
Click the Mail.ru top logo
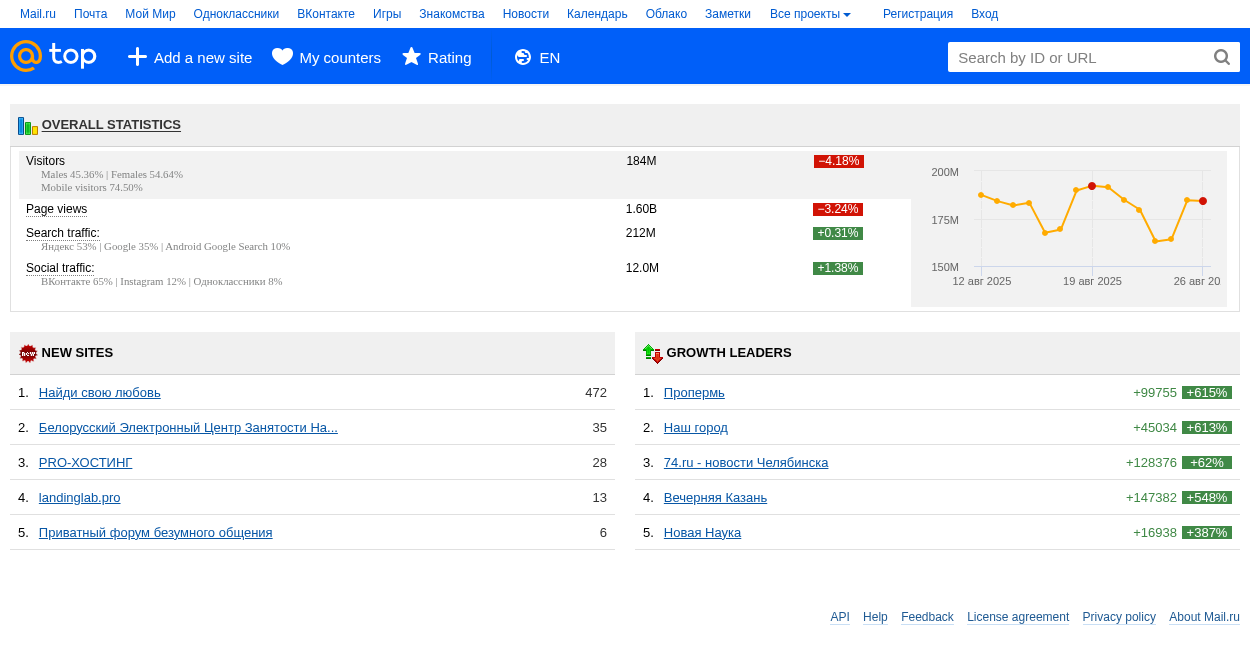pos(54,56)
